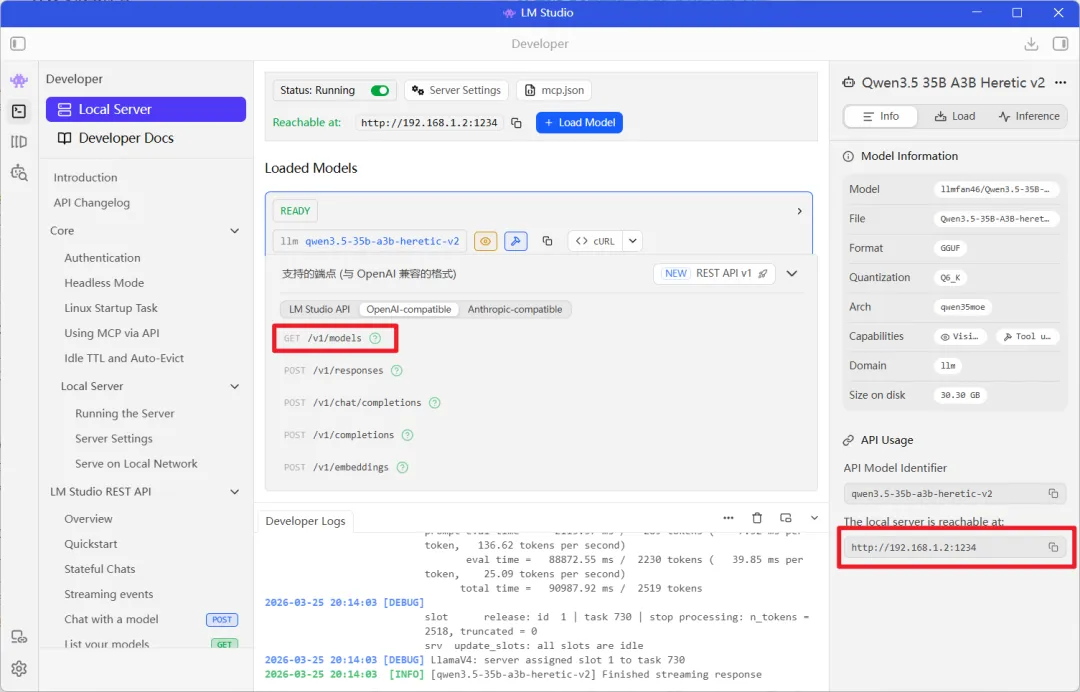Open My Models library icon in sidebar
The image size is (1080, 692).
point(19,142)
